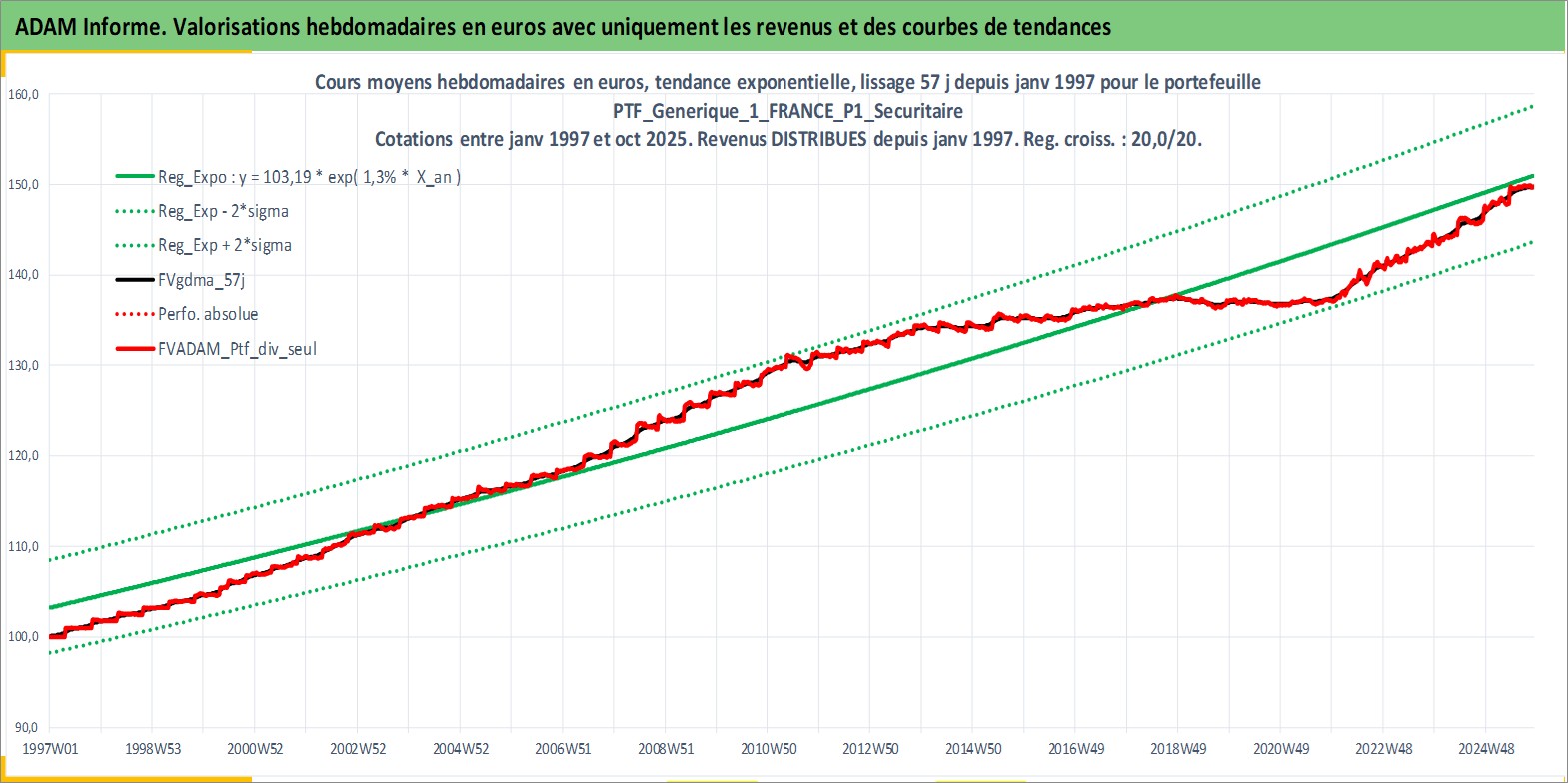The height and width of the screenshot is (783, 1568).
Task: Click x-axis label '2020W49'
Action: point(1281,748)
